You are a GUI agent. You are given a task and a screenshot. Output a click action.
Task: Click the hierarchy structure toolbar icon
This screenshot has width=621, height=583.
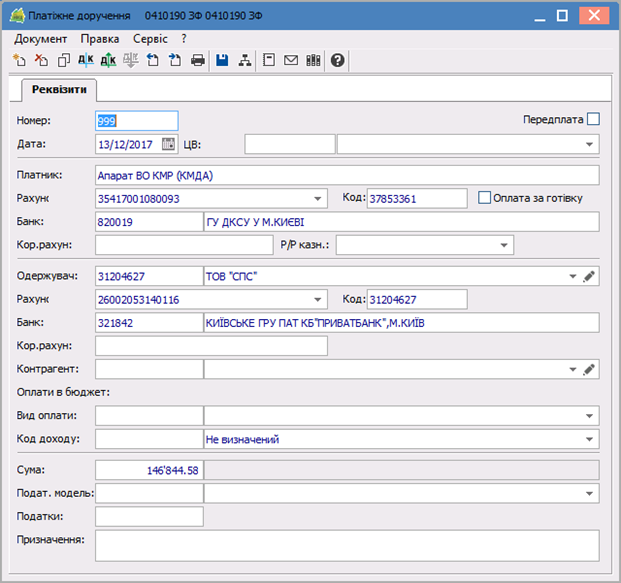click(244, 61)
